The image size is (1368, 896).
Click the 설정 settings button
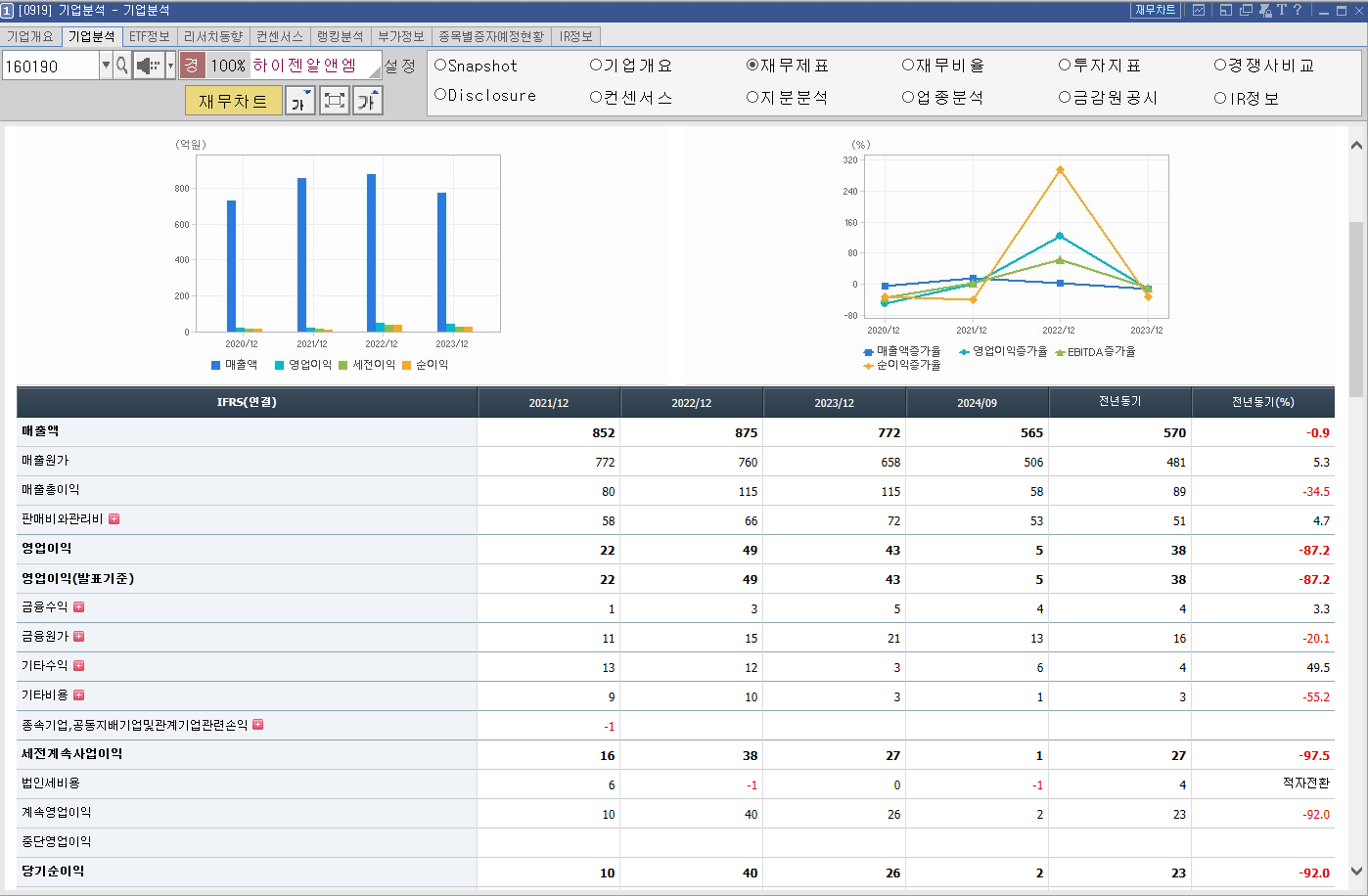click(399, 66)
